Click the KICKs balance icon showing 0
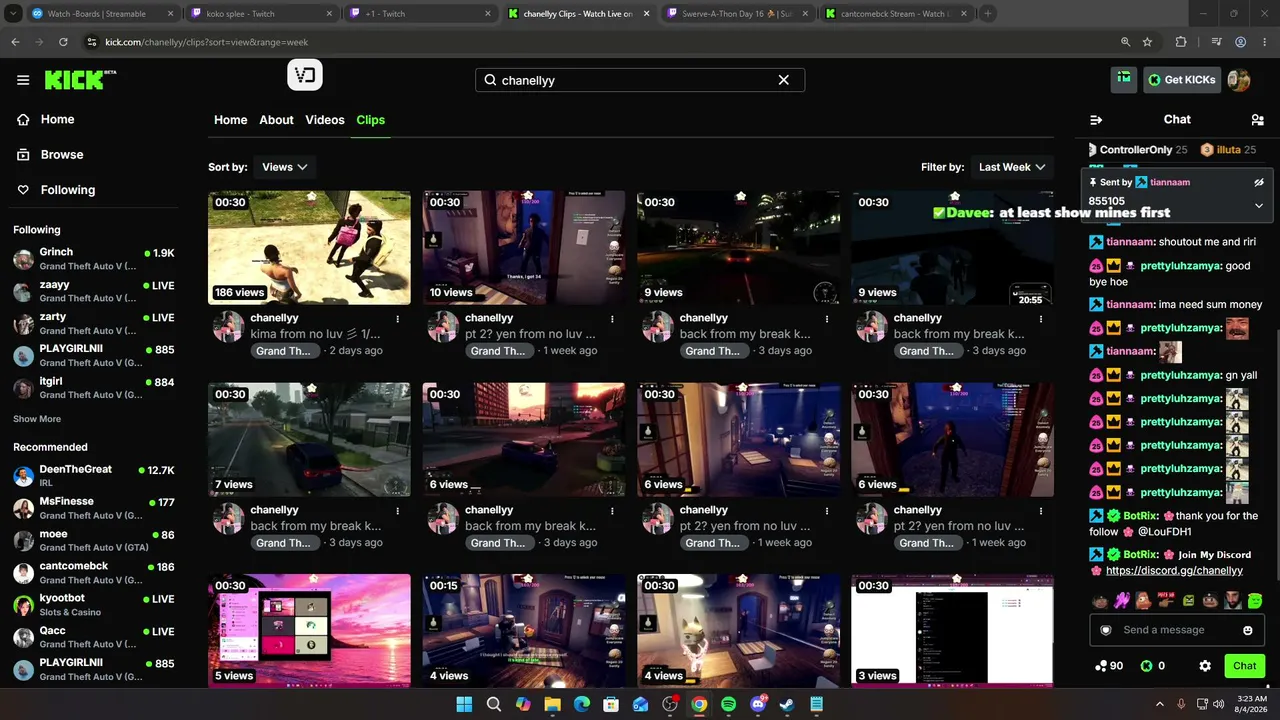Image resolution: width=1280 pixels, height=720 pixels. pyautogui.click(x=1153, y=666)
